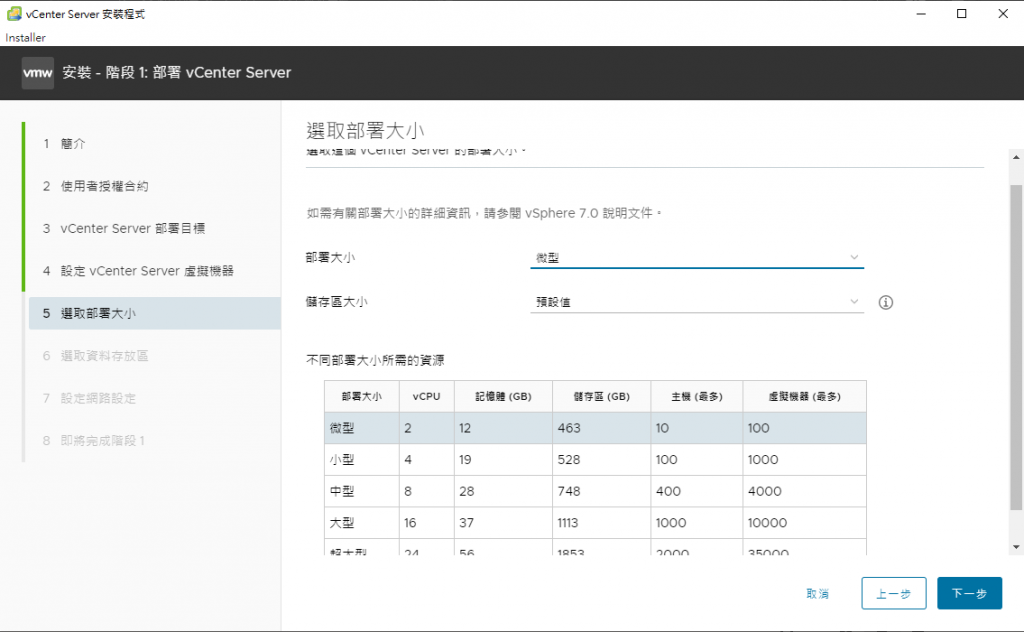Viewport: 1024px width, 632px height.
Task: Select the 大型 table row
Action: (595, 523)
